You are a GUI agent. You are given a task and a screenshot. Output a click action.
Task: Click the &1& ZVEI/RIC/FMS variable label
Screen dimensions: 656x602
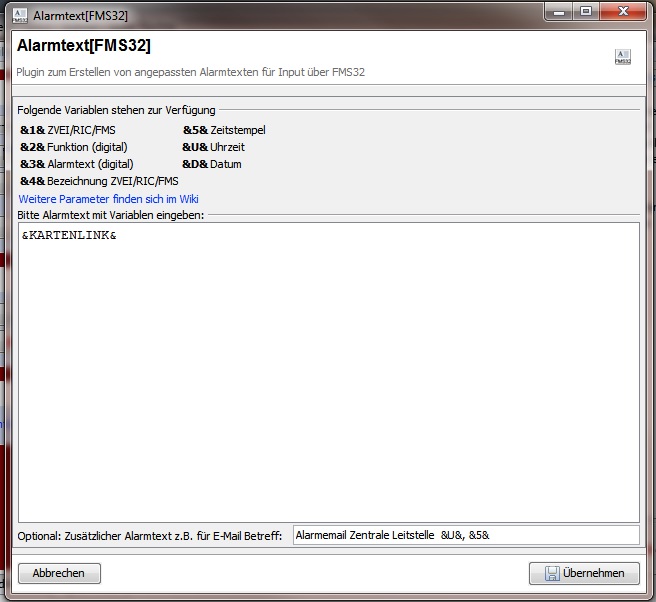pos(67,130)
